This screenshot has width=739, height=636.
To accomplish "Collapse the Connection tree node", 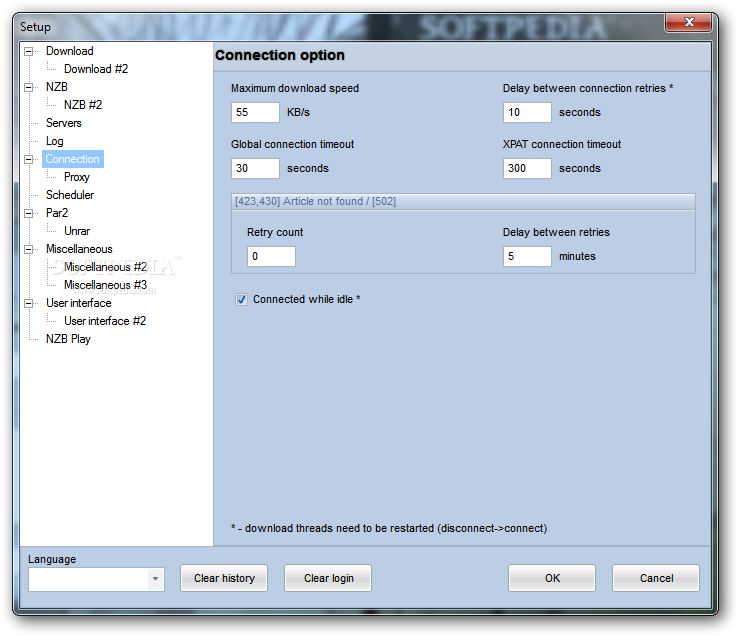I will [x=29, y=159].
